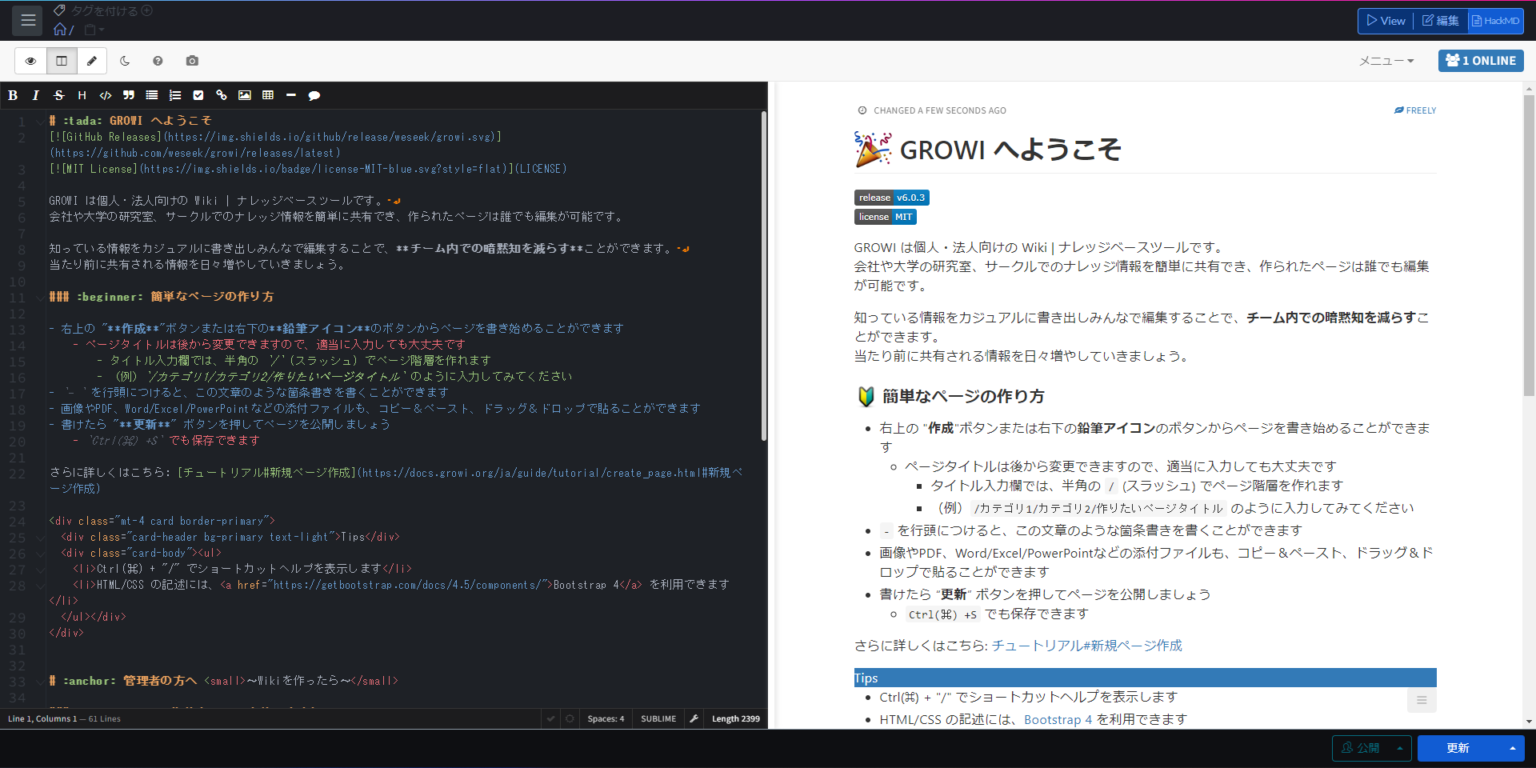Open the メニュー dropdown
The height and width of the screenshot is (768, 1536).
1386,60
